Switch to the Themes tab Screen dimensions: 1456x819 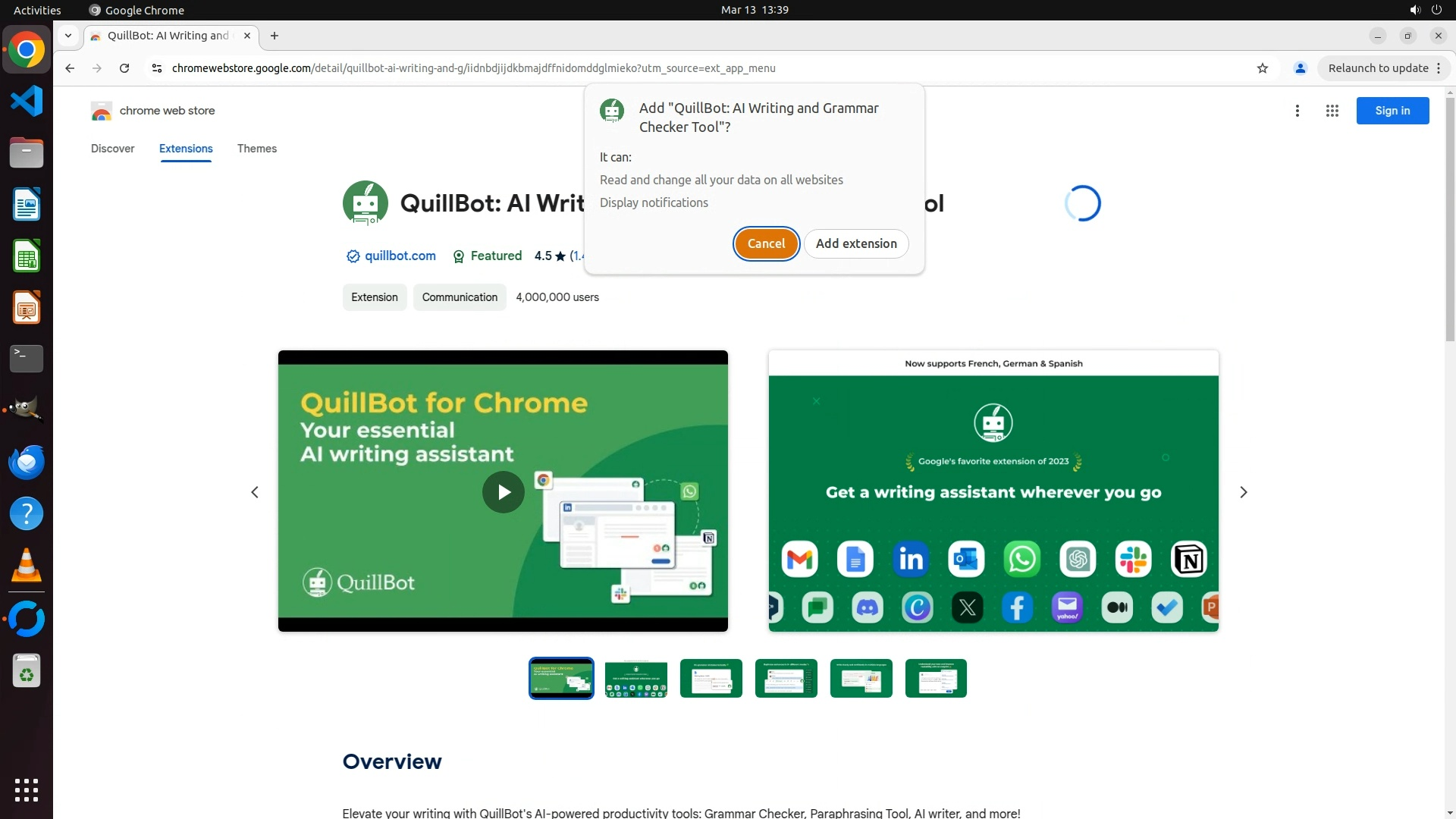coord(256,149)
